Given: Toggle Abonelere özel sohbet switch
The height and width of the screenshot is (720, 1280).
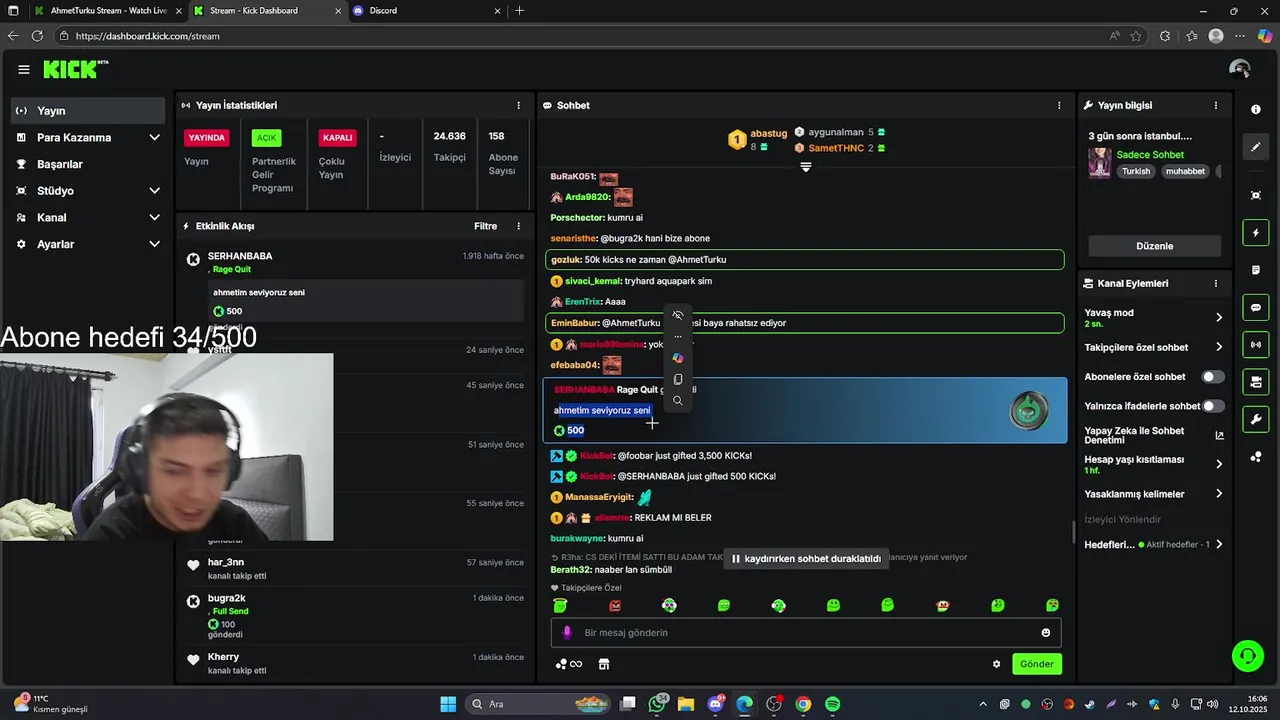Looking at the screenshot, I should (1213, 377).
